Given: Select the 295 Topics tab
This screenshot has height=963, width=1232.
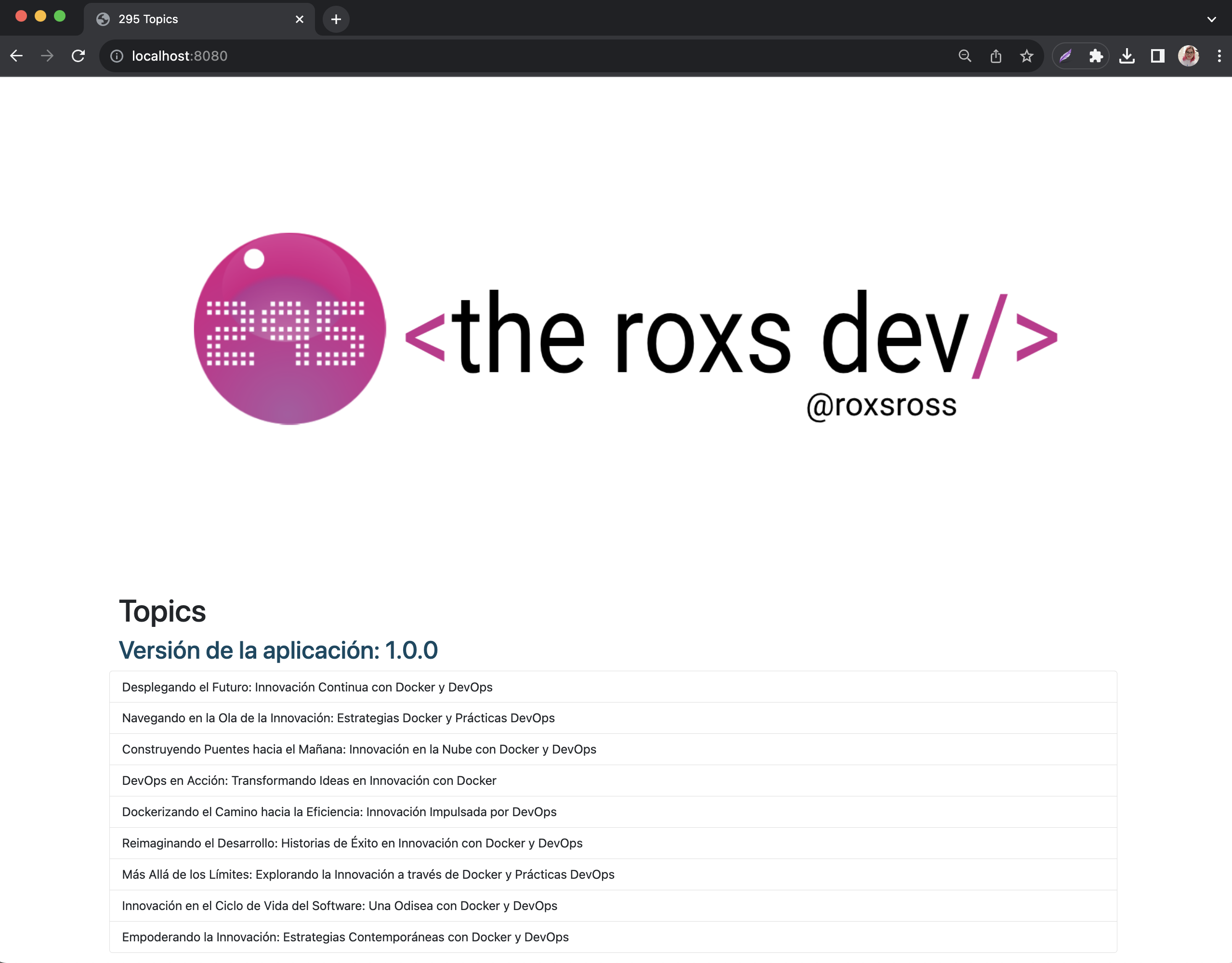Looking at the screenshot, I should [x=200, y=20].
